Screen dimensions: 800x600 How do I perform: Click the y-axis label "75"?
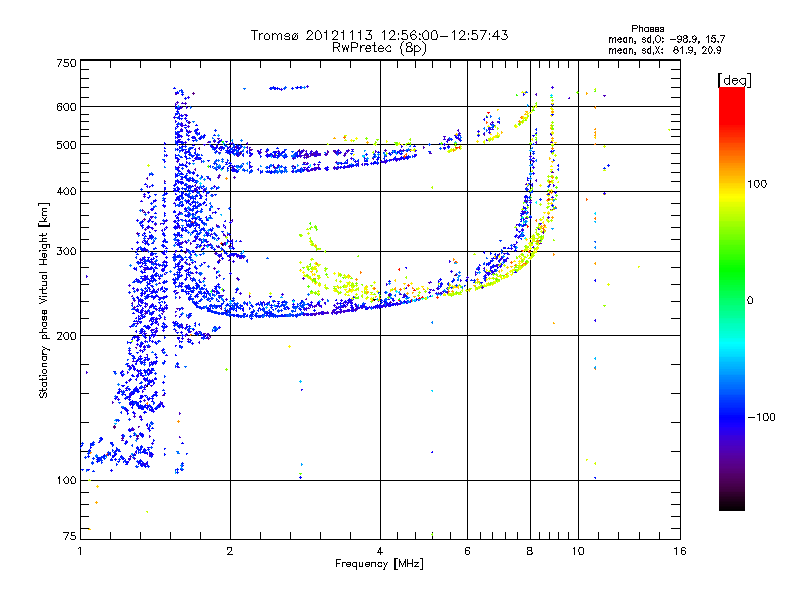[70, 536]
